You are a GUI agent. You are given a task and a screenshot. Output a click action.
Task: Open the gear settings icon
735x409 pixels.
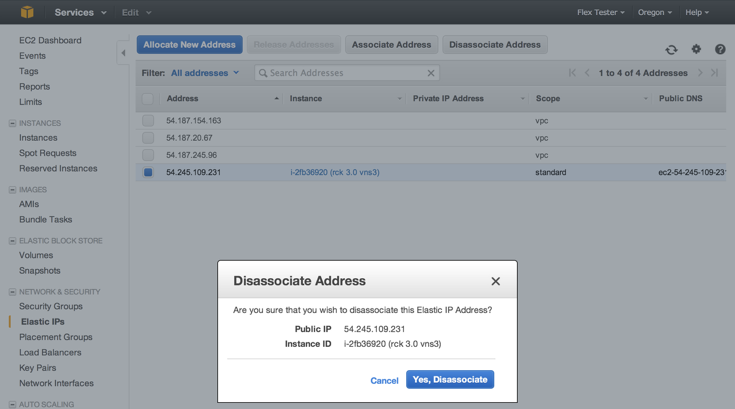tap(696, 49)
